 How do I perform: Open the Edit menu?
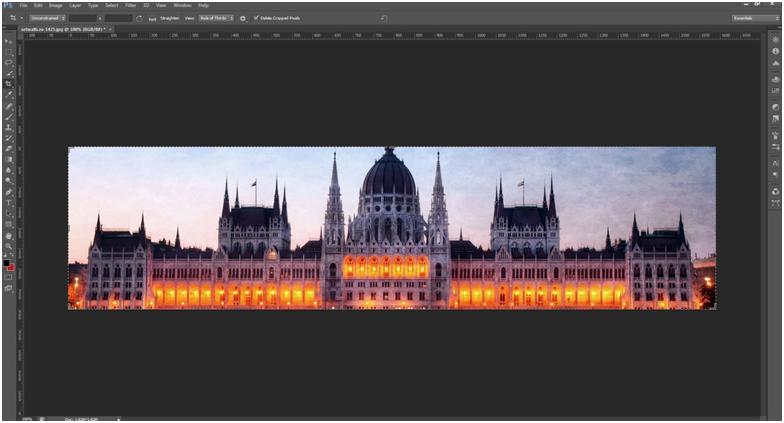tap(38, 5)
